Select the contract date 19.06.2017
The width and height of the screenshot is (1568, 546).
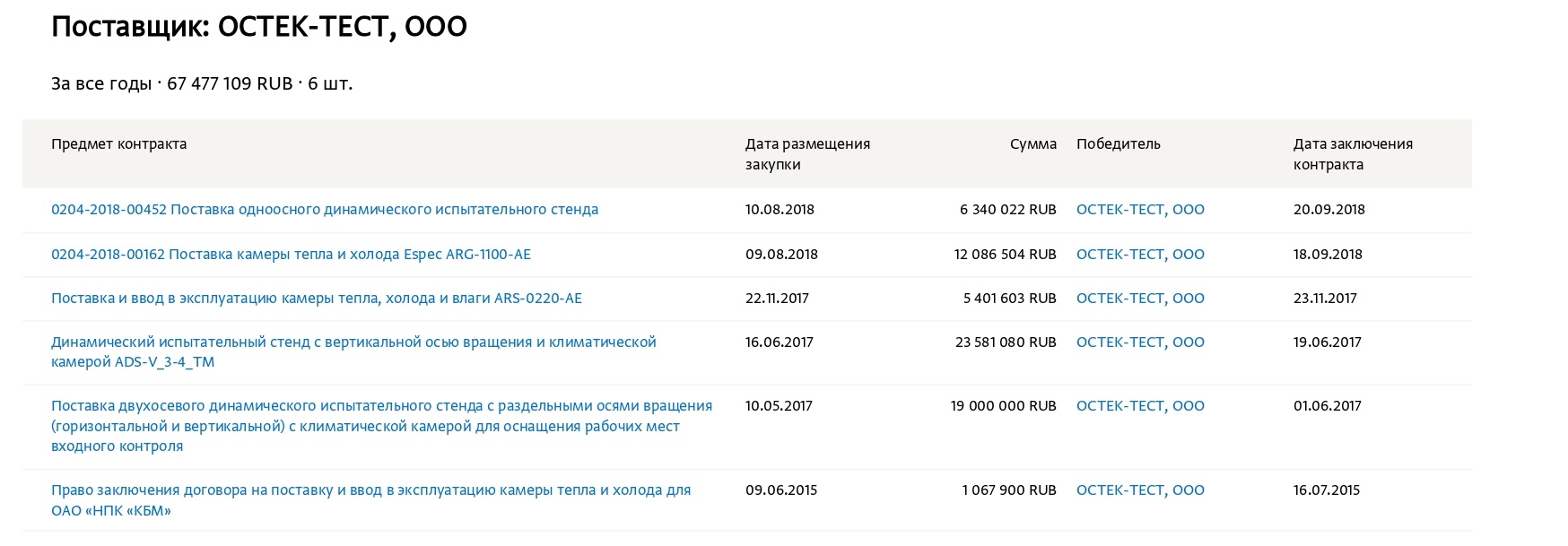click(1328, 342)
